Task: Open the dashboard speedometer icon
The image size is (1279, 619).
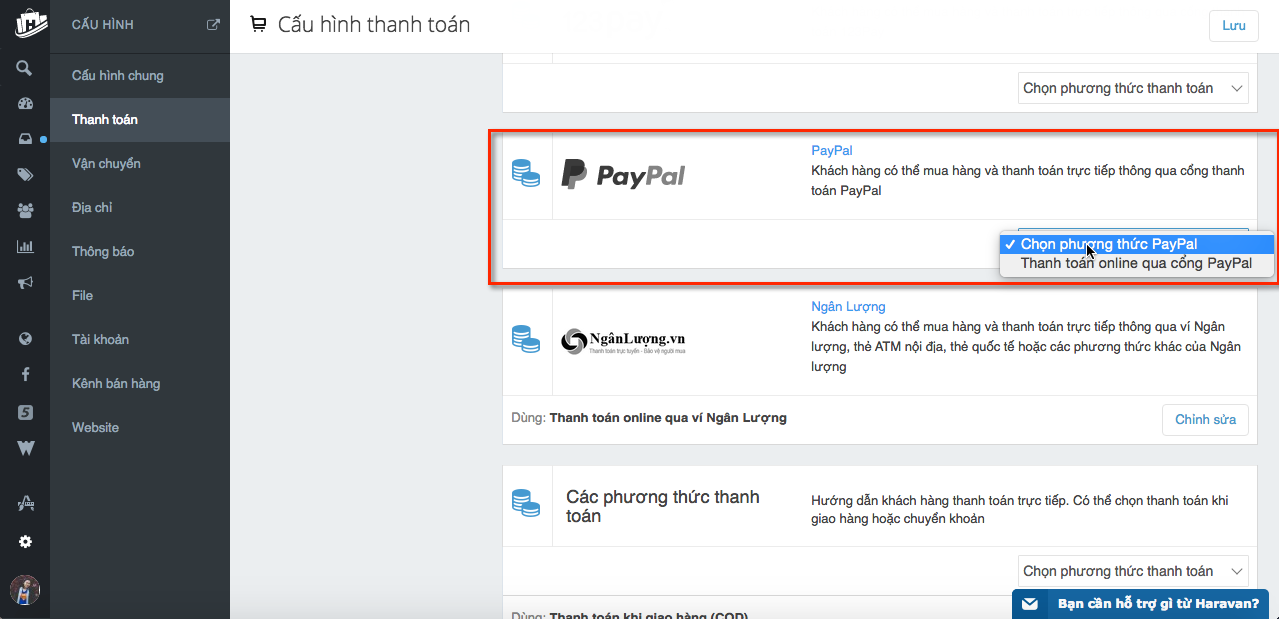Action: 25,103
